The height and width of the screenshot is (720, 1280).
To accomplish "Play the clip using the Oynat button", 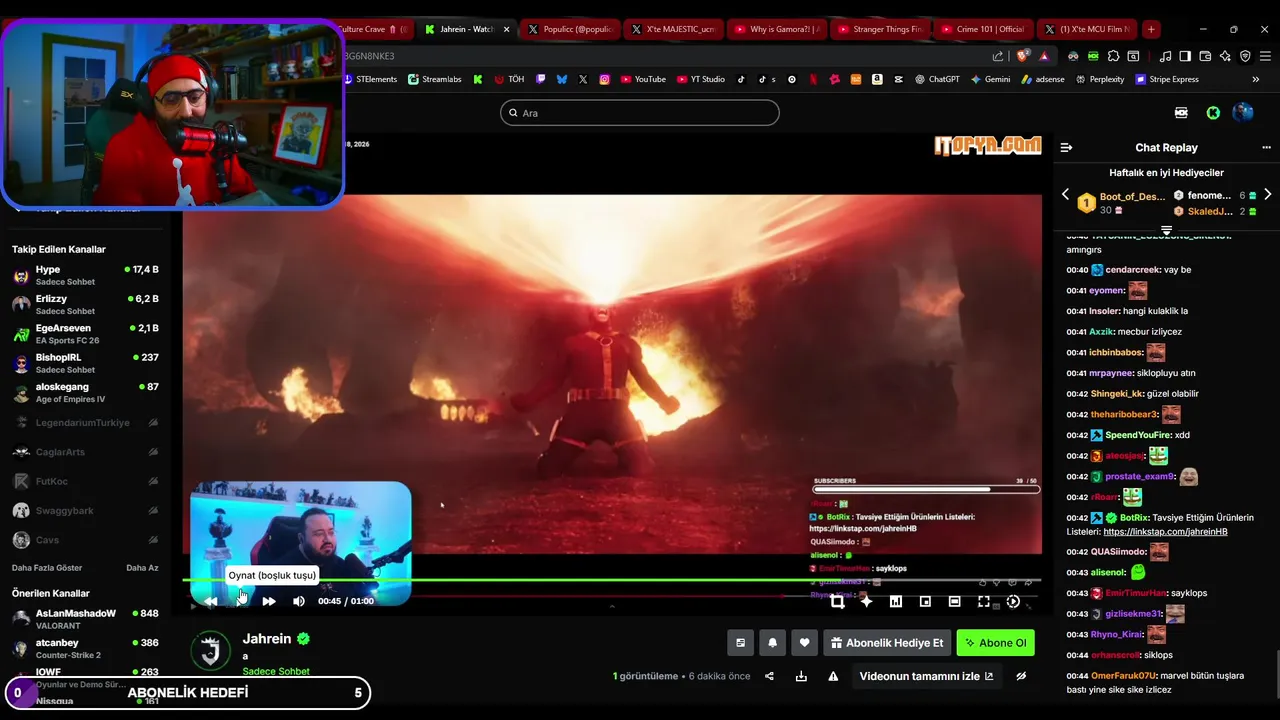I will pyautogui.click(x=241, y=600).
